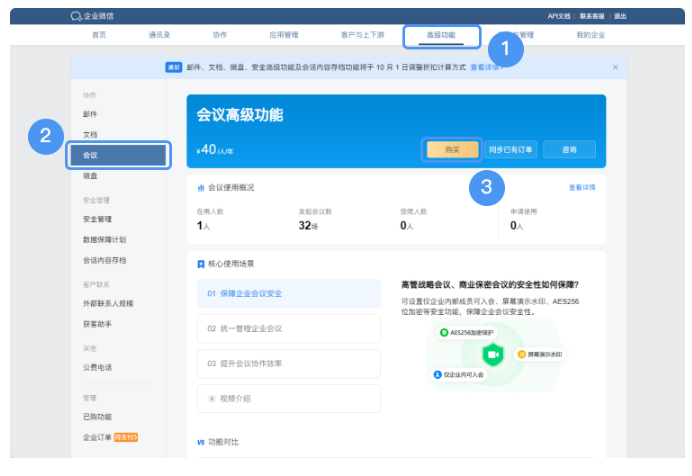Select 会议 in the left sidebar
The image size is (692, 476).
coord(116,155)
